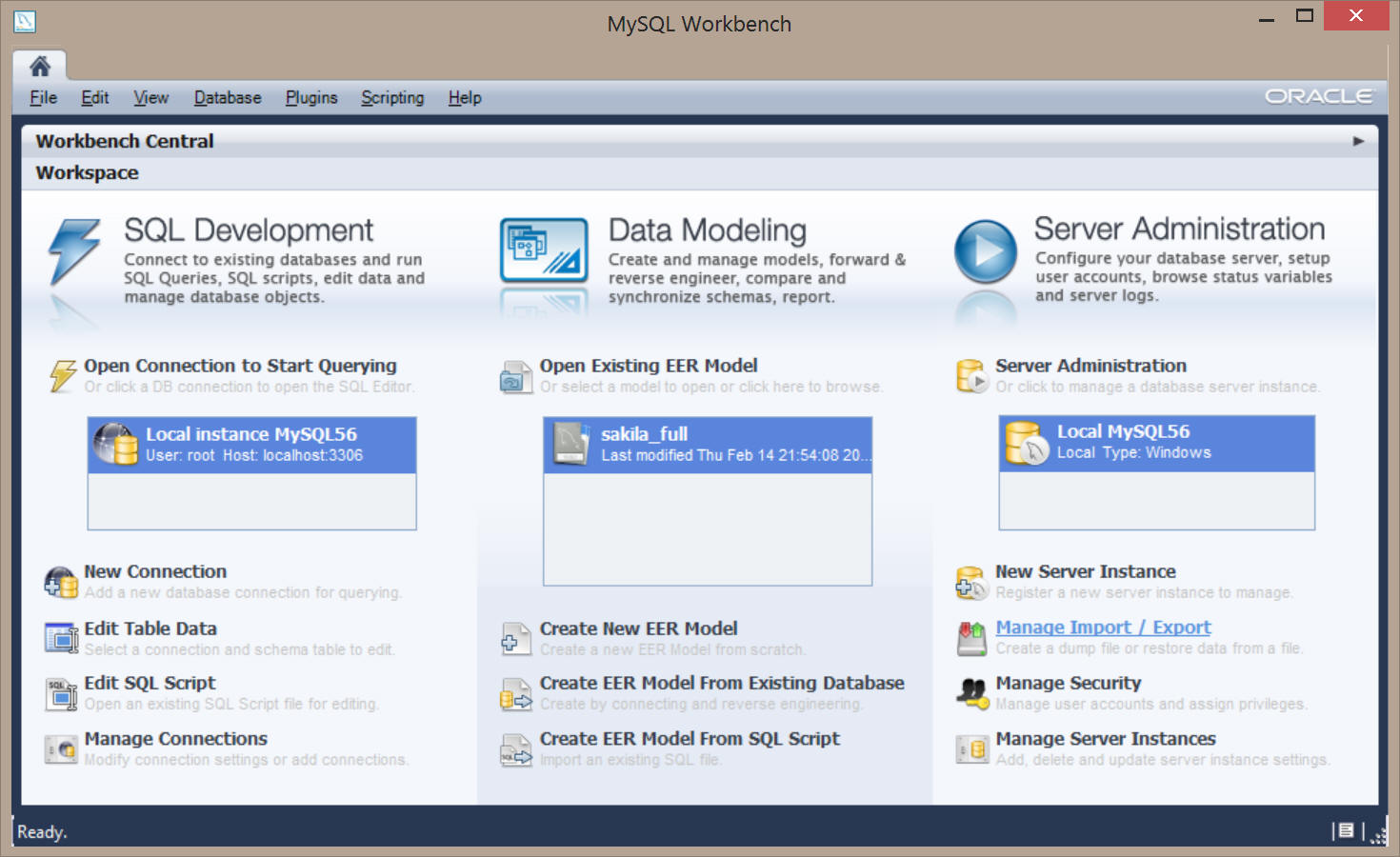Click the Oracle logo
Screen dimensions: 1400x857
(1318, 96)
